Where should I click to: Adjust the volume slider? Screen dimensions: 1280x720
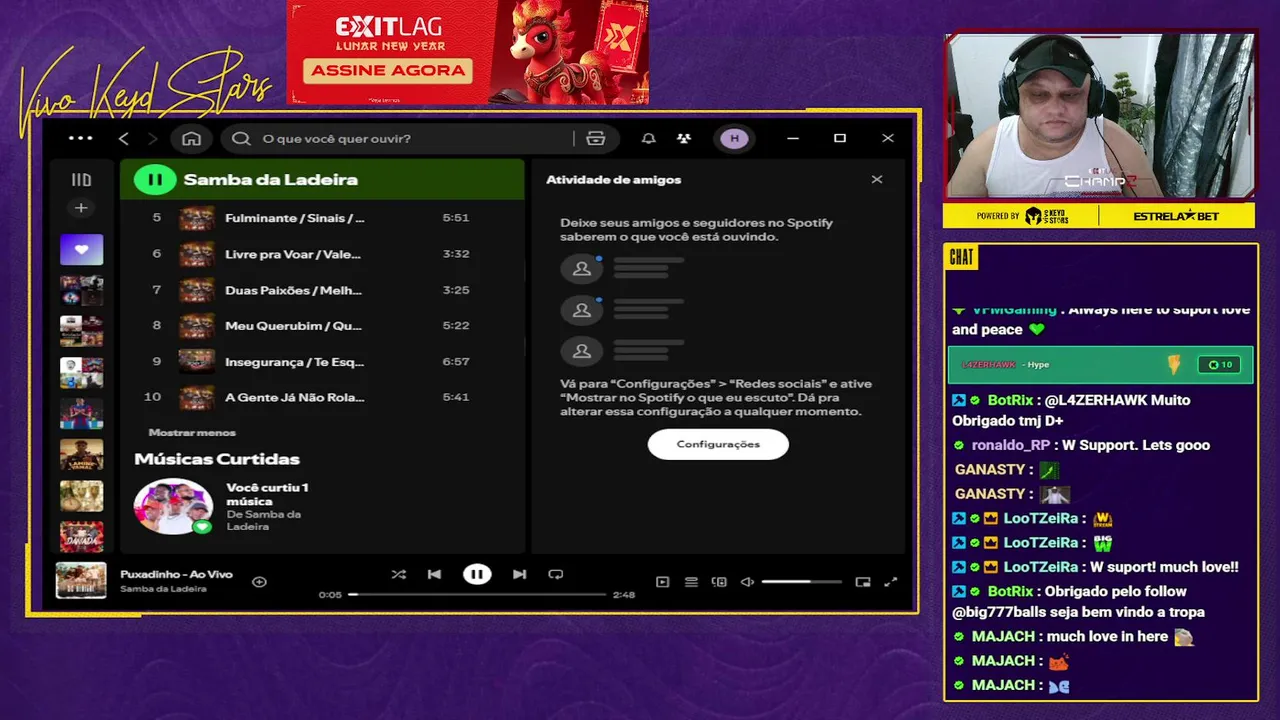[801, 582]
